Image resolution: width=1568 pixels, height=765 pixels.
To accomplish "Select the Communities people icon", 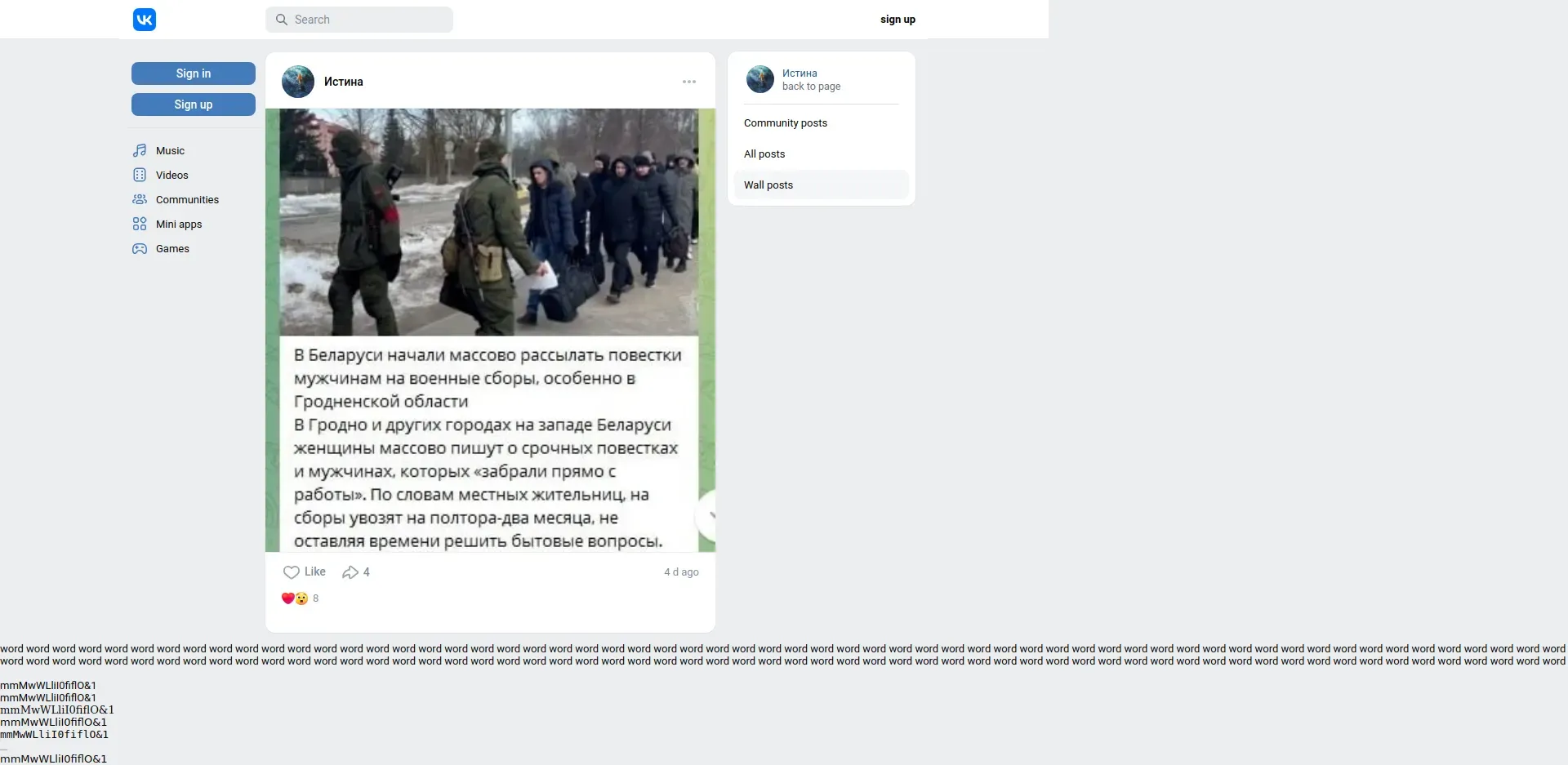I will click(x=140, y=199).
